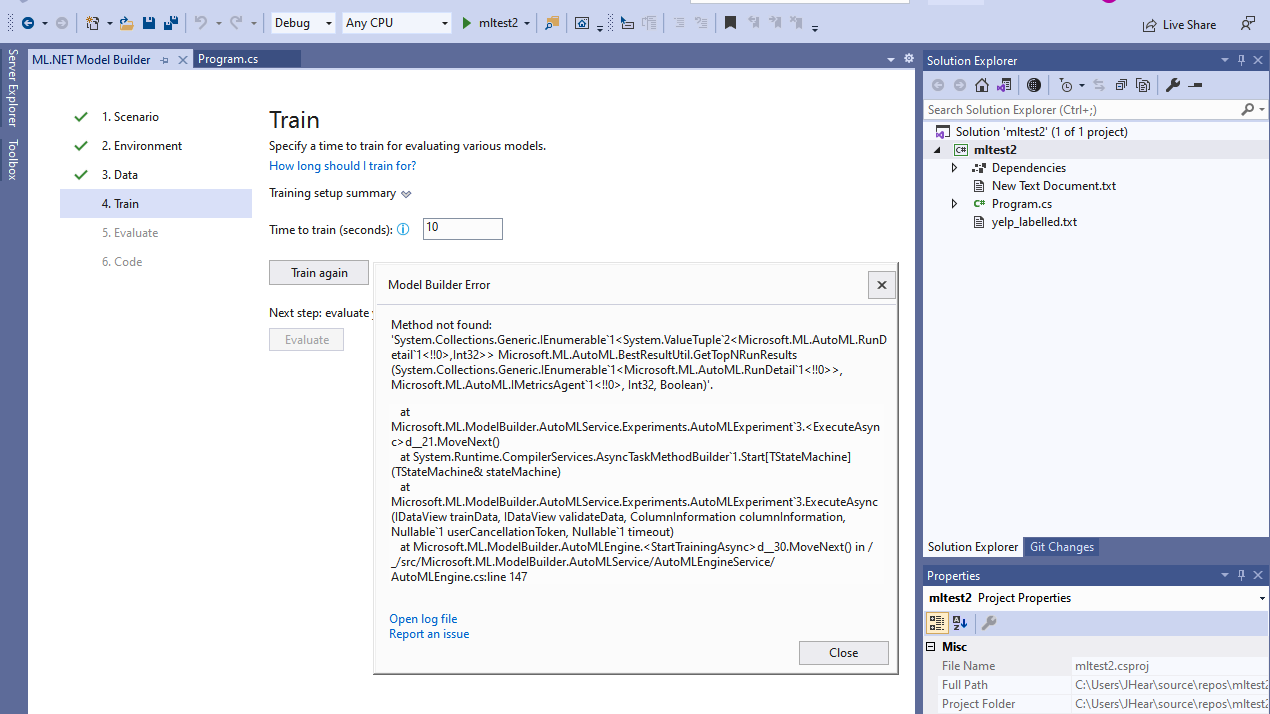Image resolution: width=1270 pixels, height=714 pixels.
Task: Click the Open log file link
Action: pyautogui.click(x=423, y=619)
